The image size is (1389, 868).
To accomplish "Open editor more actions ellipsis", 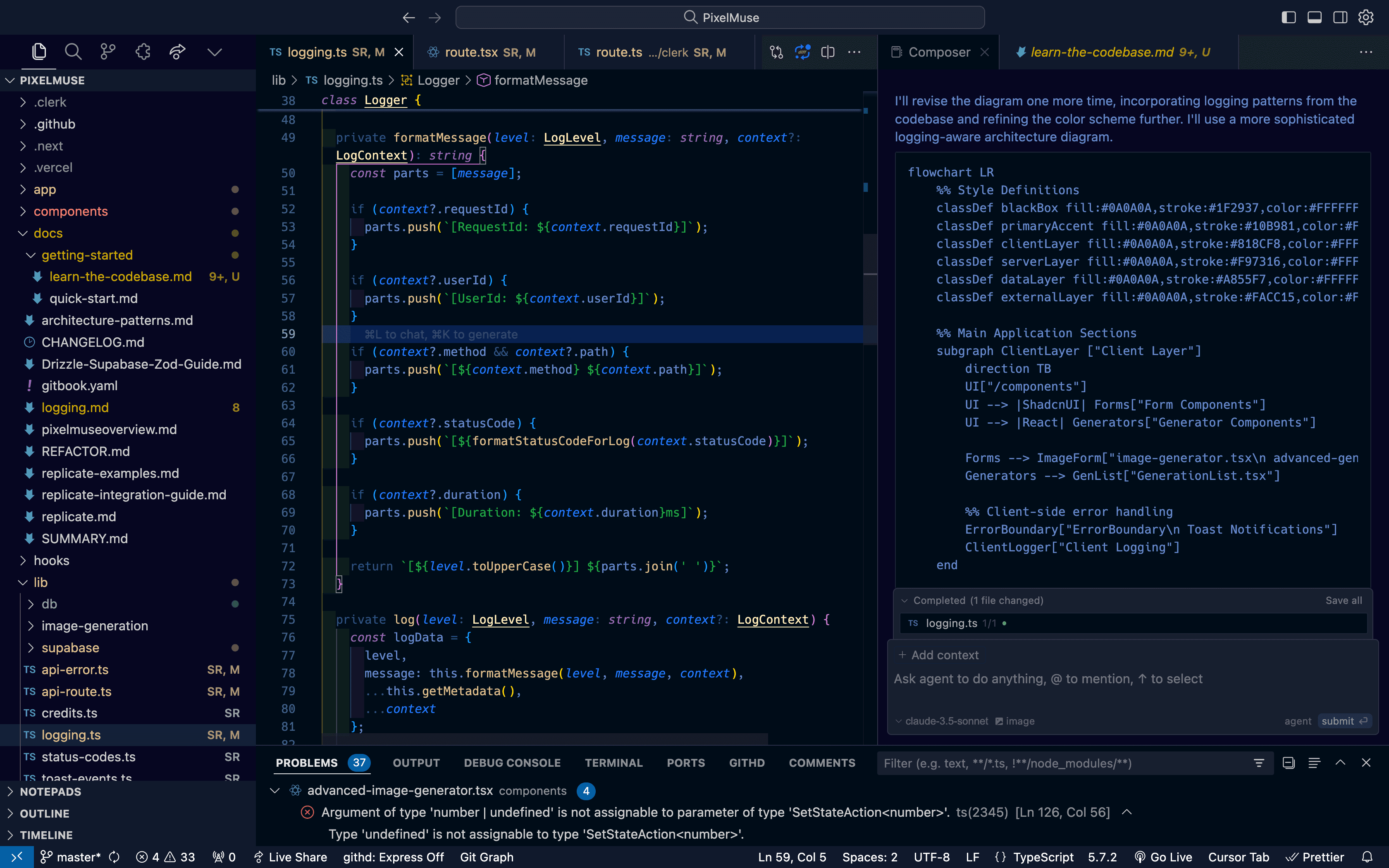I will (854, 52).
